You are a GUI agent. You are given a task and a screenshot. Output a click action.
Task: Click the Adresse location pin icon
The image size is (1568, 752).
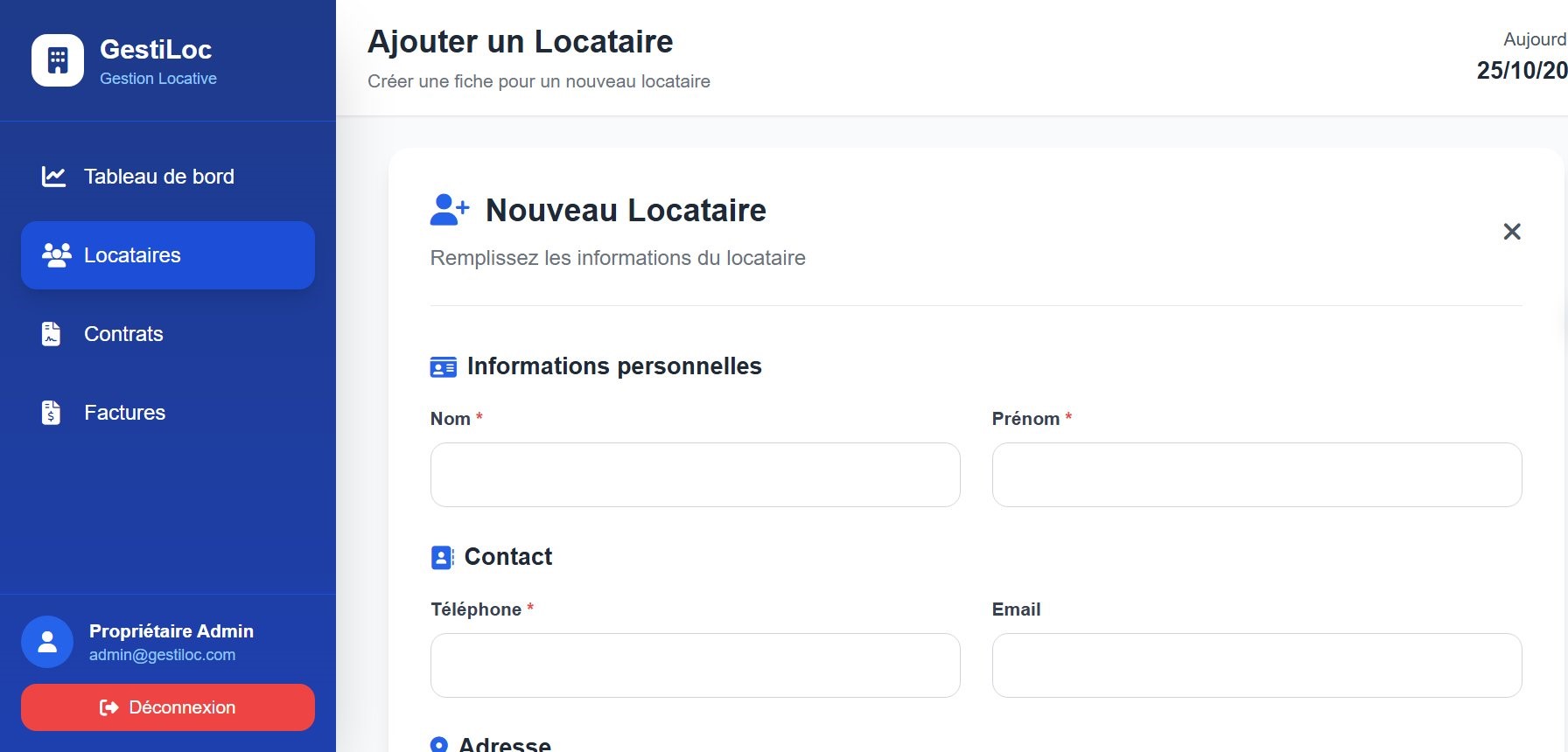pyautogui.click(x=439, y=744)
